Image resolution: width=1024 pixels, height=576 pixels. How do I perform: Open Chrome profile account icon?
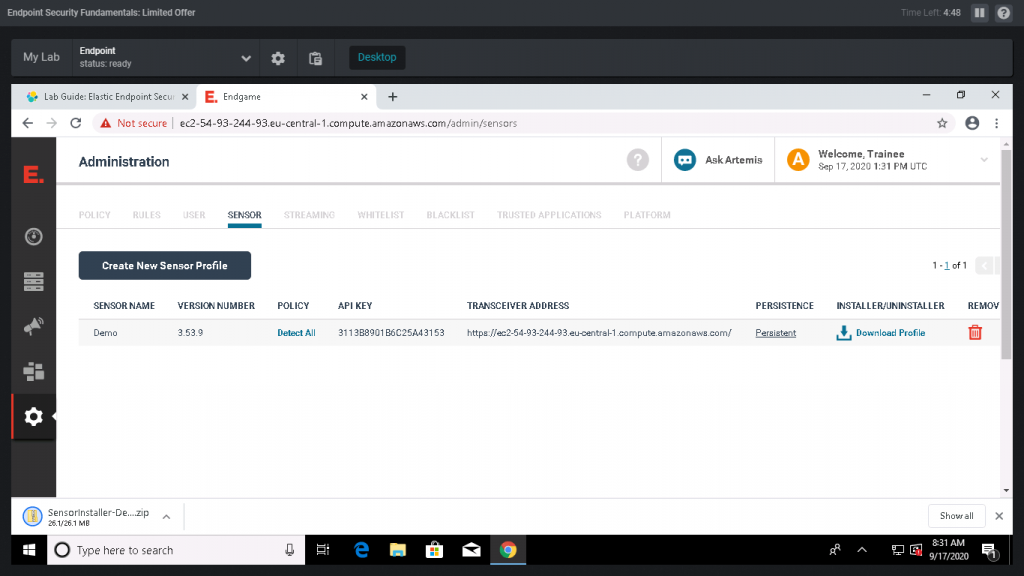[972, 123]
